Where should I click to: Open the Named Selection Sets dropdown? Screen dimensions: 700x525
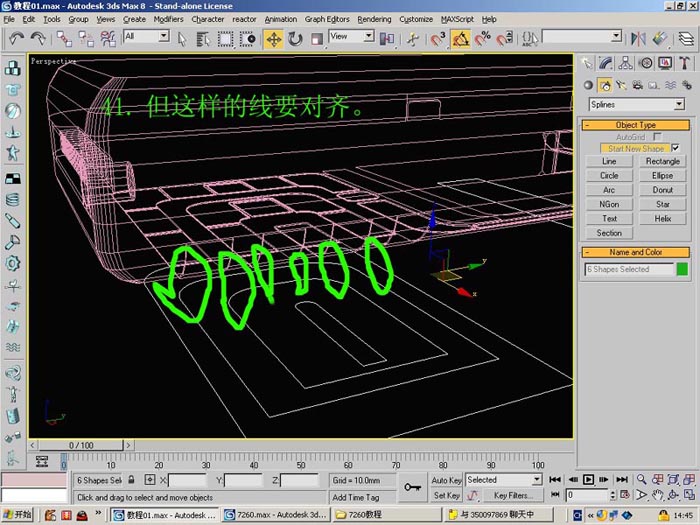click(x=582, y=37)
